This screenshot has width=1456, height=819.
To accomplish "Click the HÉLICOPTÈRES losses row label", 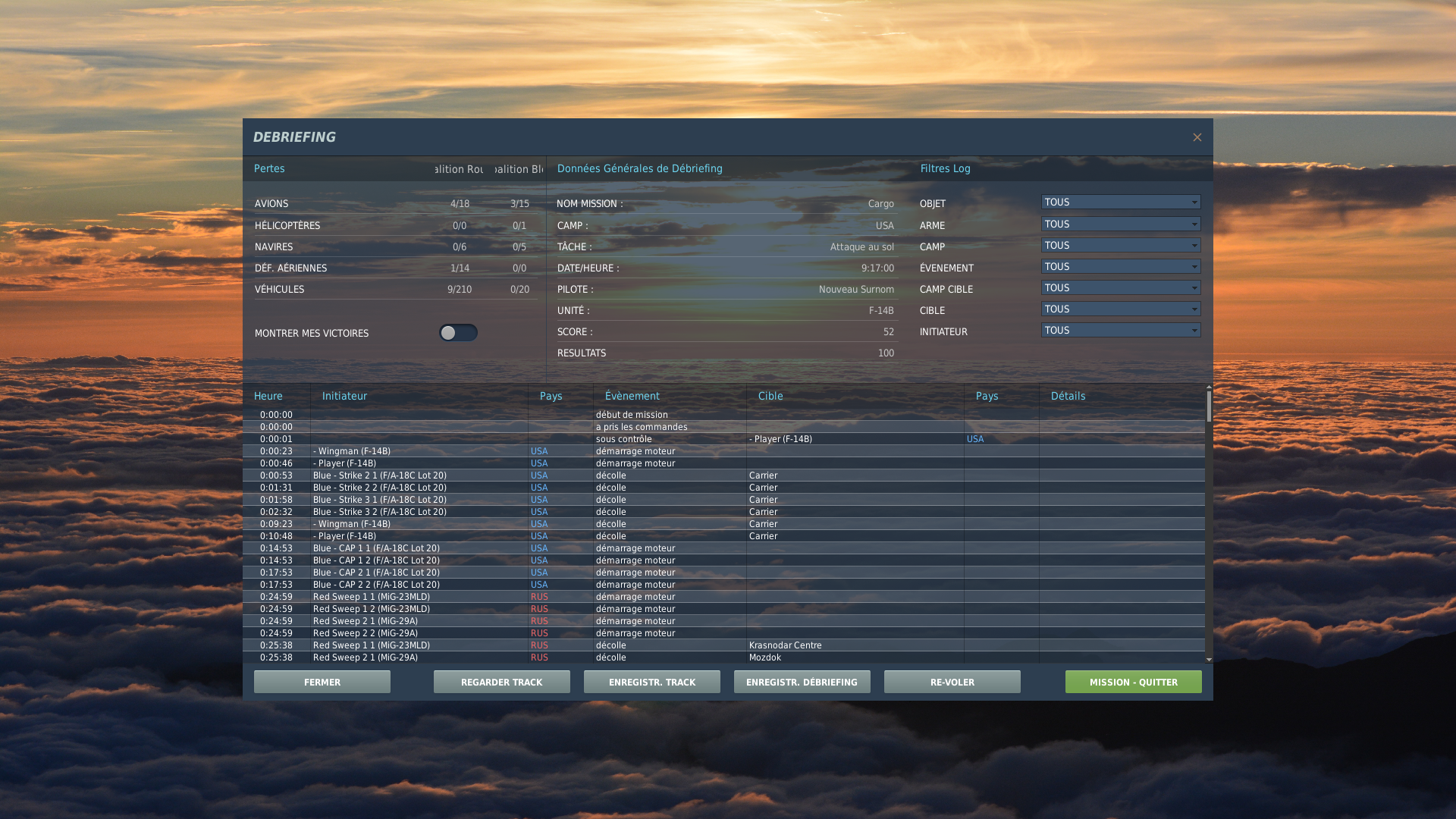I will point(287,226).
